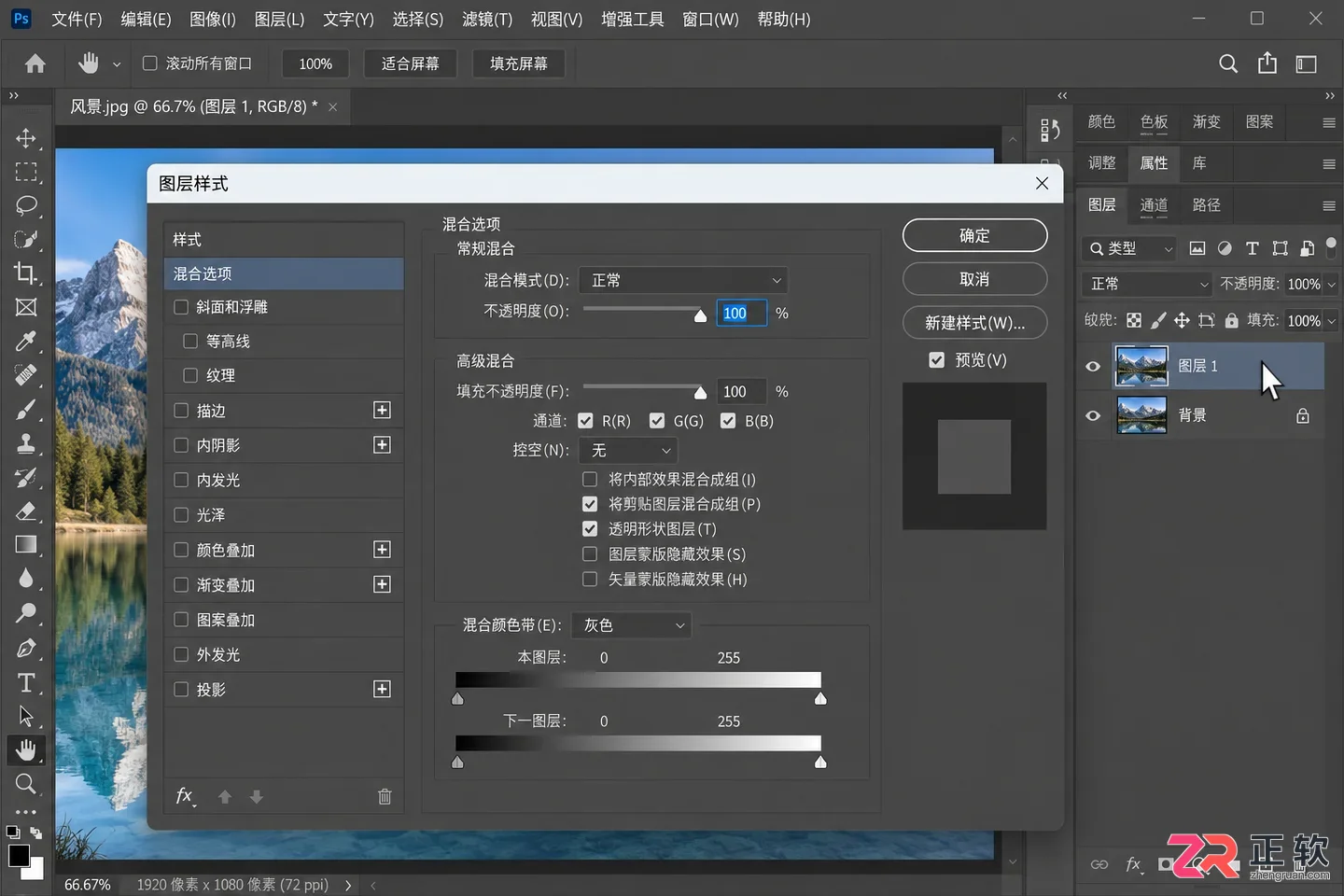Enable the 描边 style checkbox
This screenshot has width=1344, height=896.
click(181, 411)
